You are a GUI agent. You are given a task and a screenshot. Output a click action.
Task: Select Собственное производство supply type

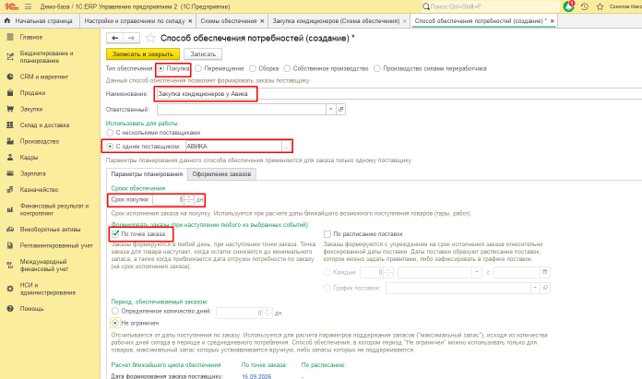[x=287, y=68]
